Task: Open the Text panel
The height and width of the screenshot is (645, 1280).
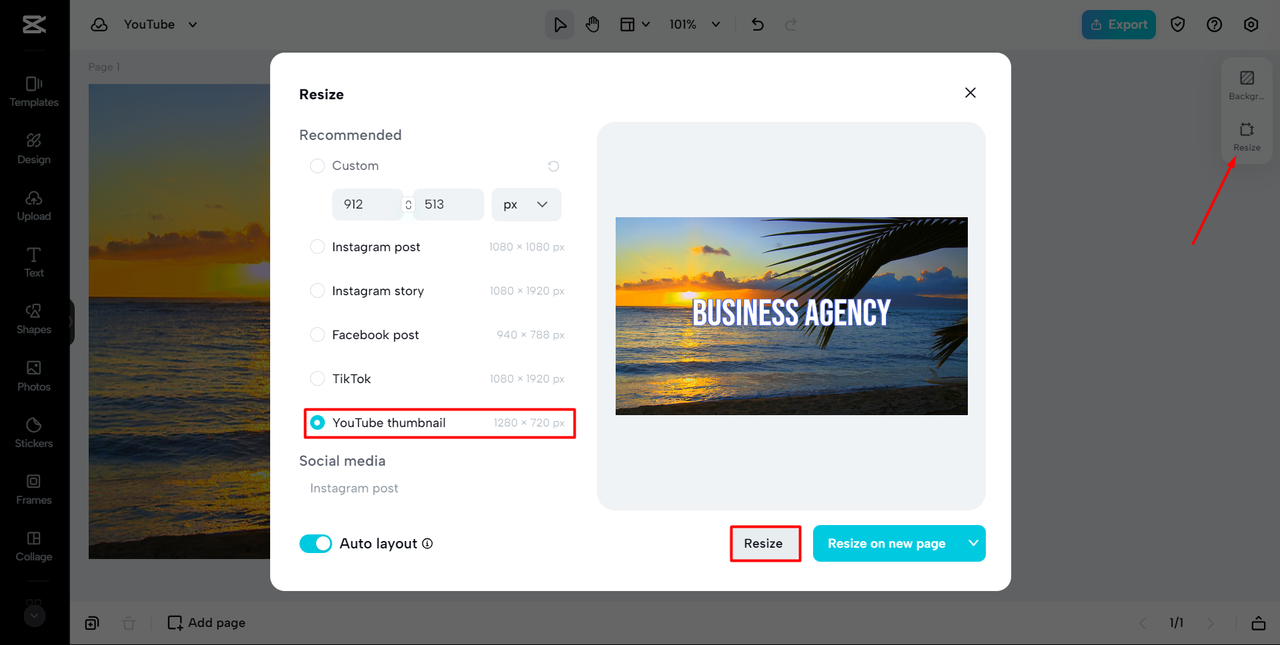Action: (34, 262)
